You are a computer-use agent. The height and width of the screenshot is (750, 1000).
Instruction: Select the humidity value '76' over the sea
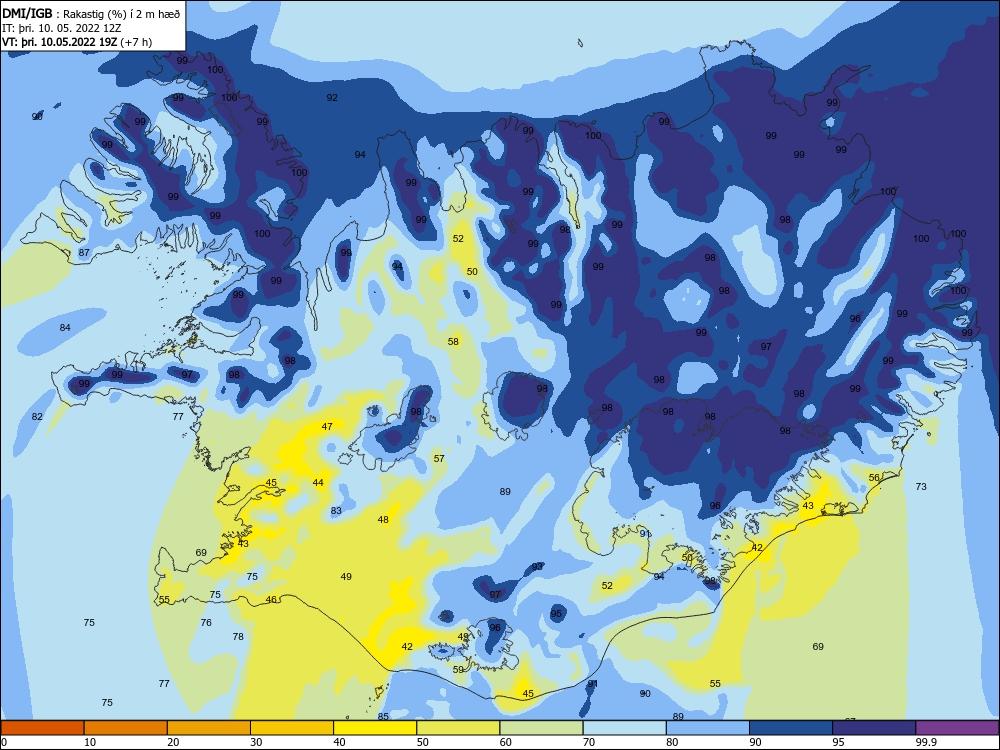(x=206, y=622)
